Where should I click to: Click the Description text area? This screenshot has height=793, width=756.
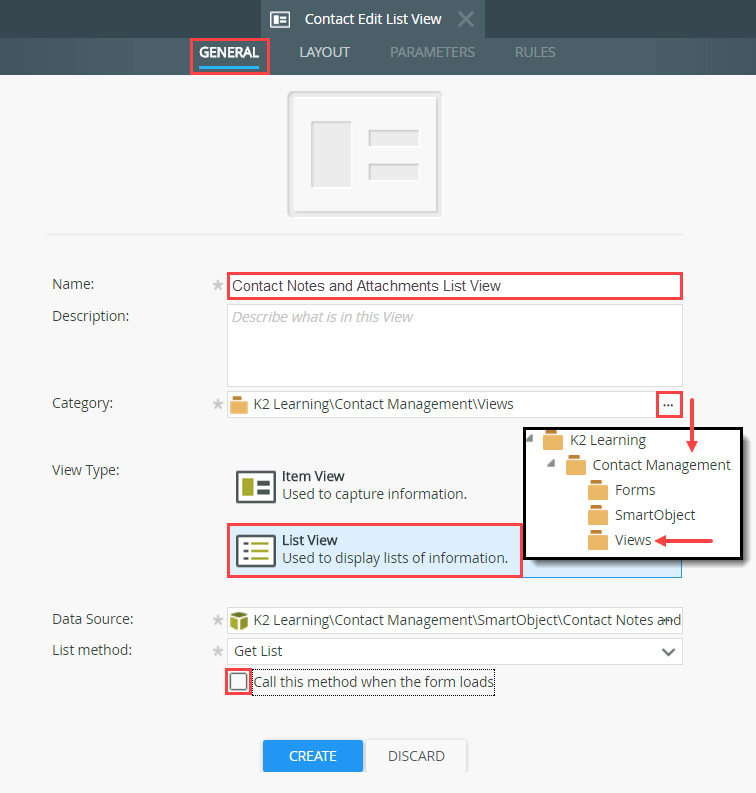(x=455, y=345)
